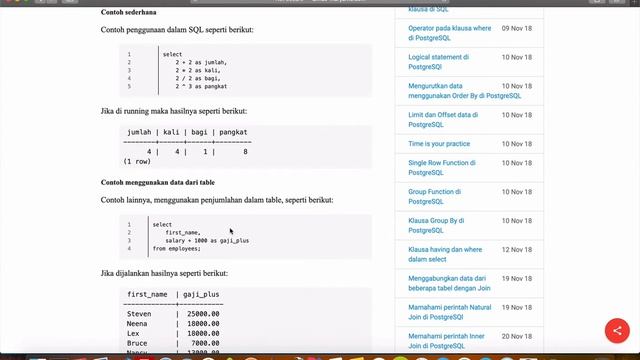Click code line 'first_name,' in second query
This screenshot has width=640, height=360.
pos(183,233)
